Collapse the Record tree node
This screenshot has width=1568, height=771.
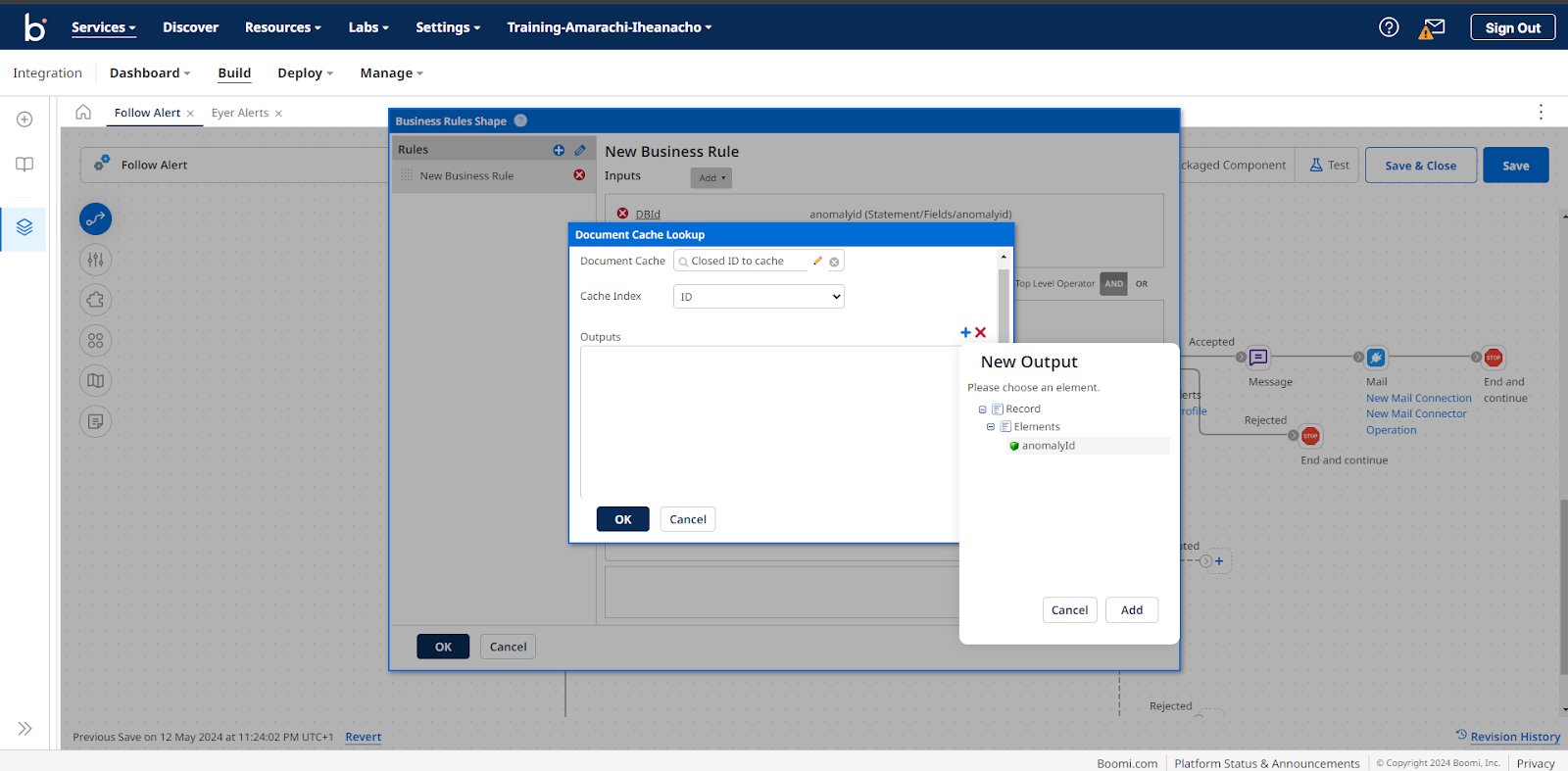[x=982, y=410]
